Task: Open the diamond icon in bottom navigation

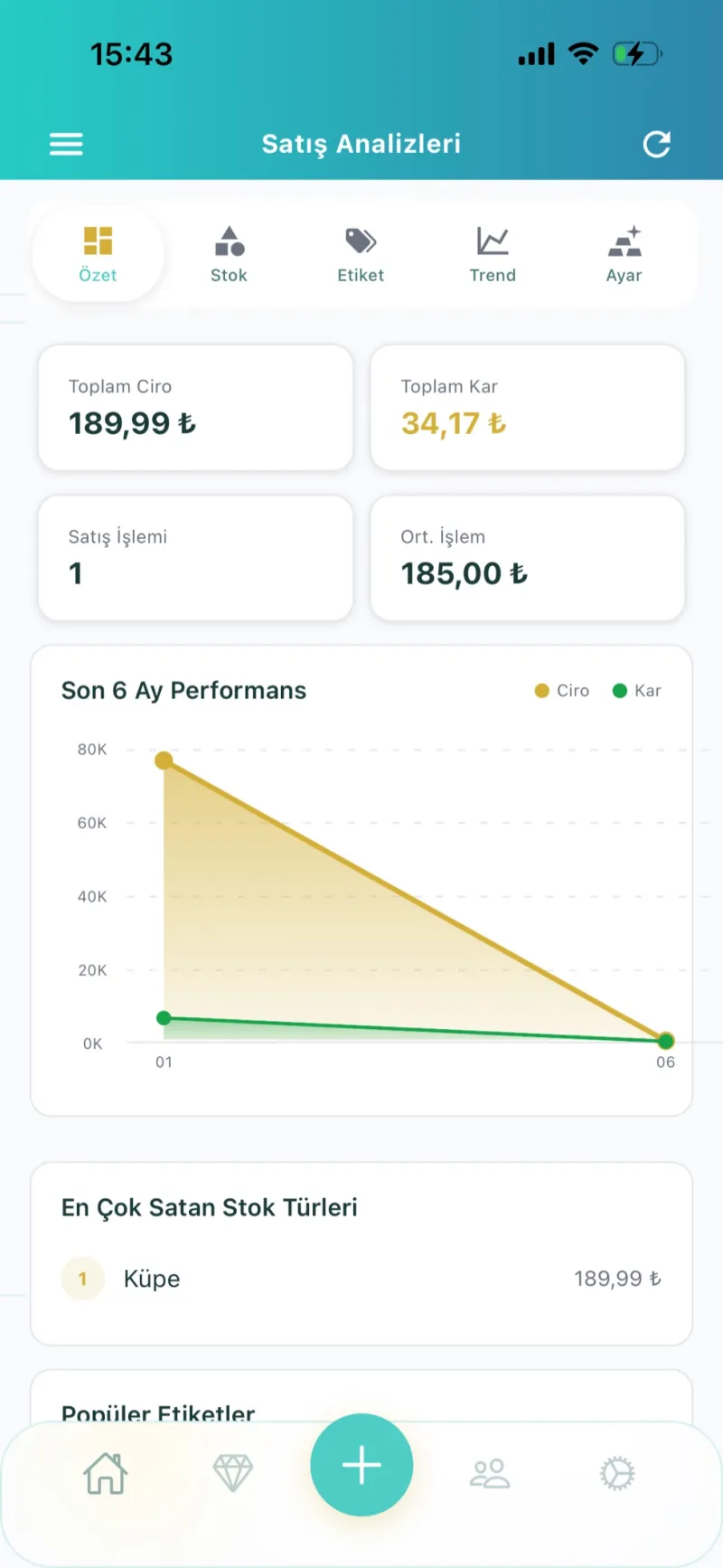Action: [x=233, y=1473]
